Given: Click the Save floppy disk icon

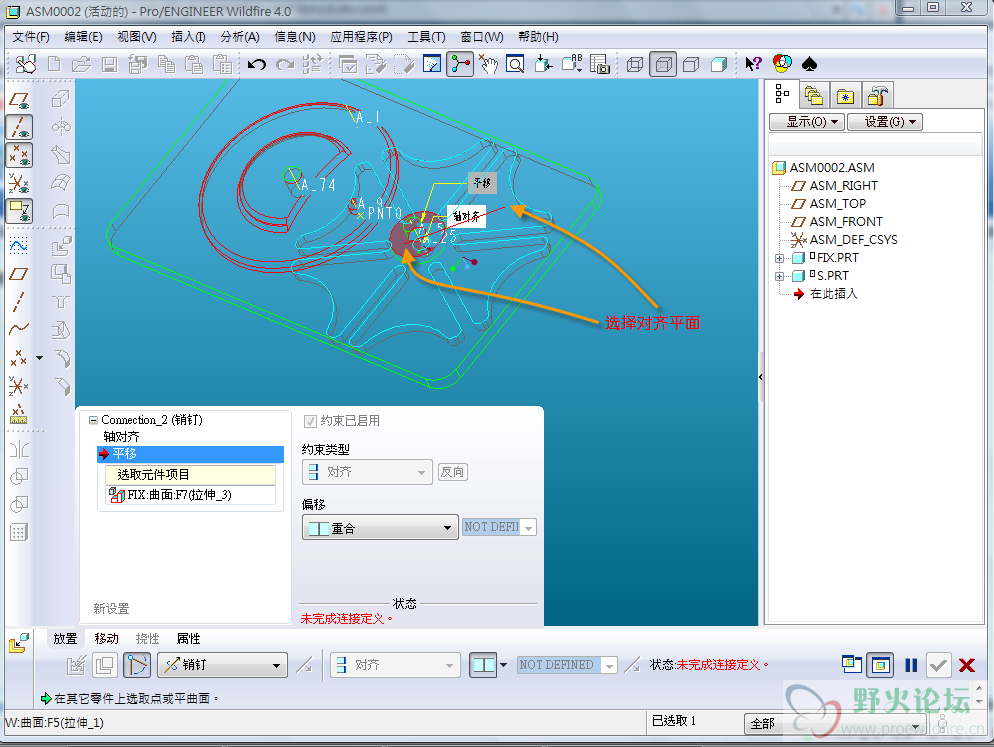Looking at the screenshot, I should [110, 64].
